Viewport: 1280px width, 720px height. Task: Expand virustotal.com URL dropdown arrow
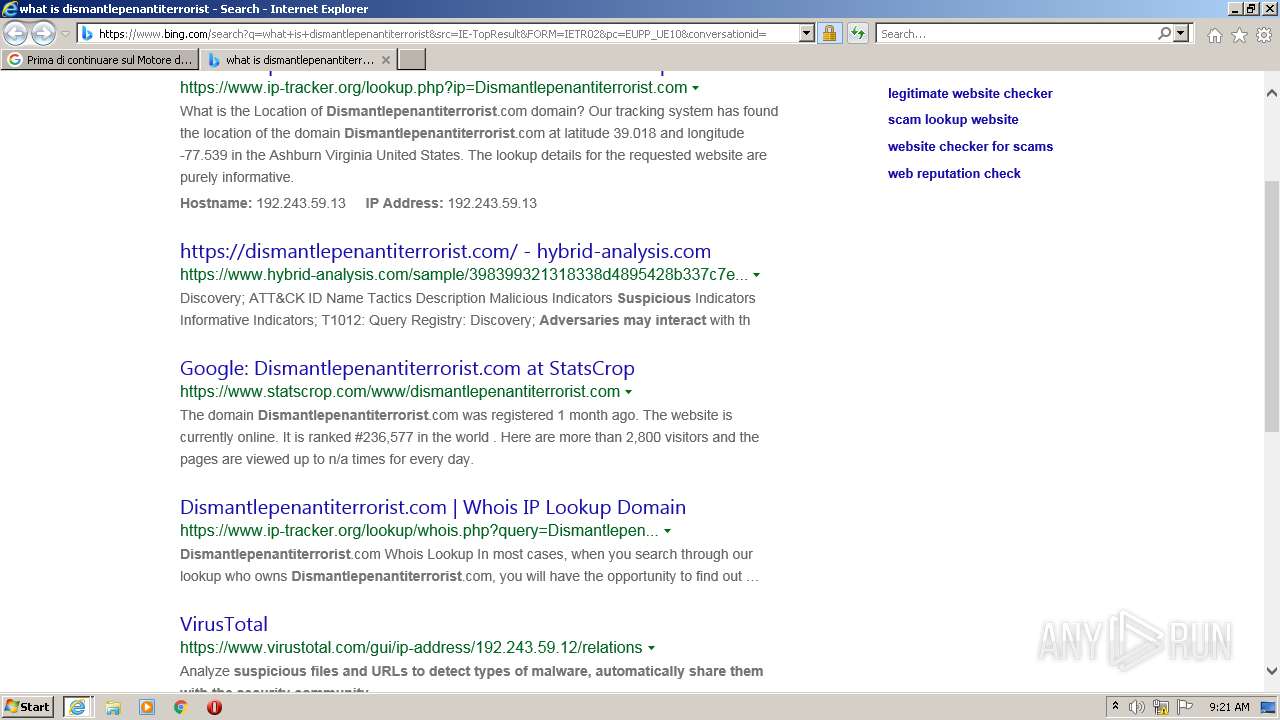tap(651, 648)
